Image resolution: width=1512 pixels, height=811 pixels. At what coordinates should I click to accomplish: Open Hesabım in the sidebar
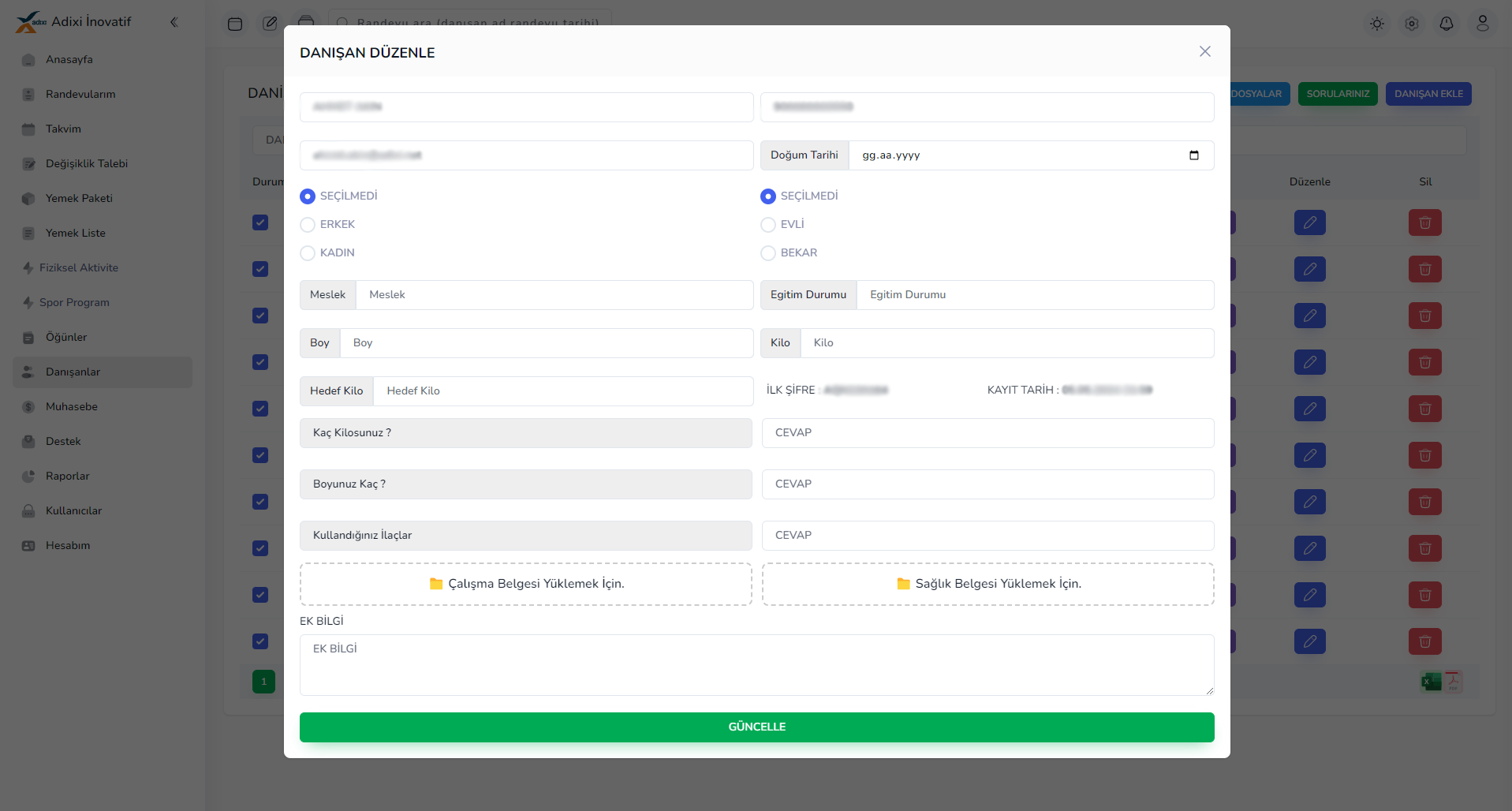(x=103, y=546)
